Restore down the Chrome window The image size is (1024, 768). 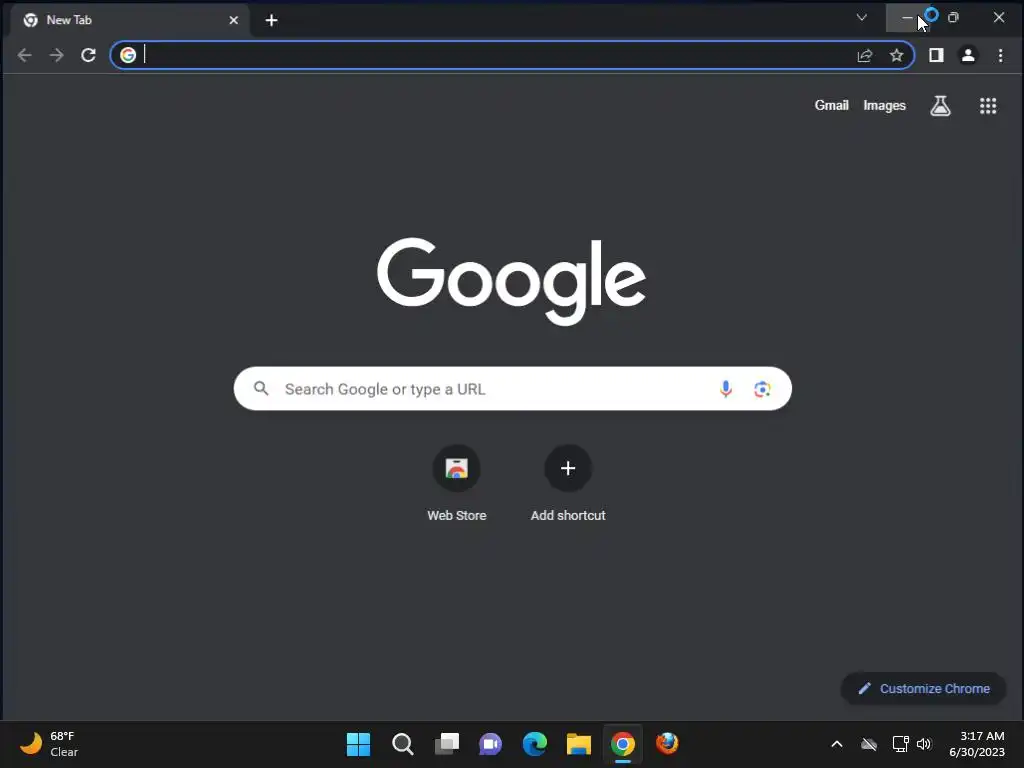953,18
